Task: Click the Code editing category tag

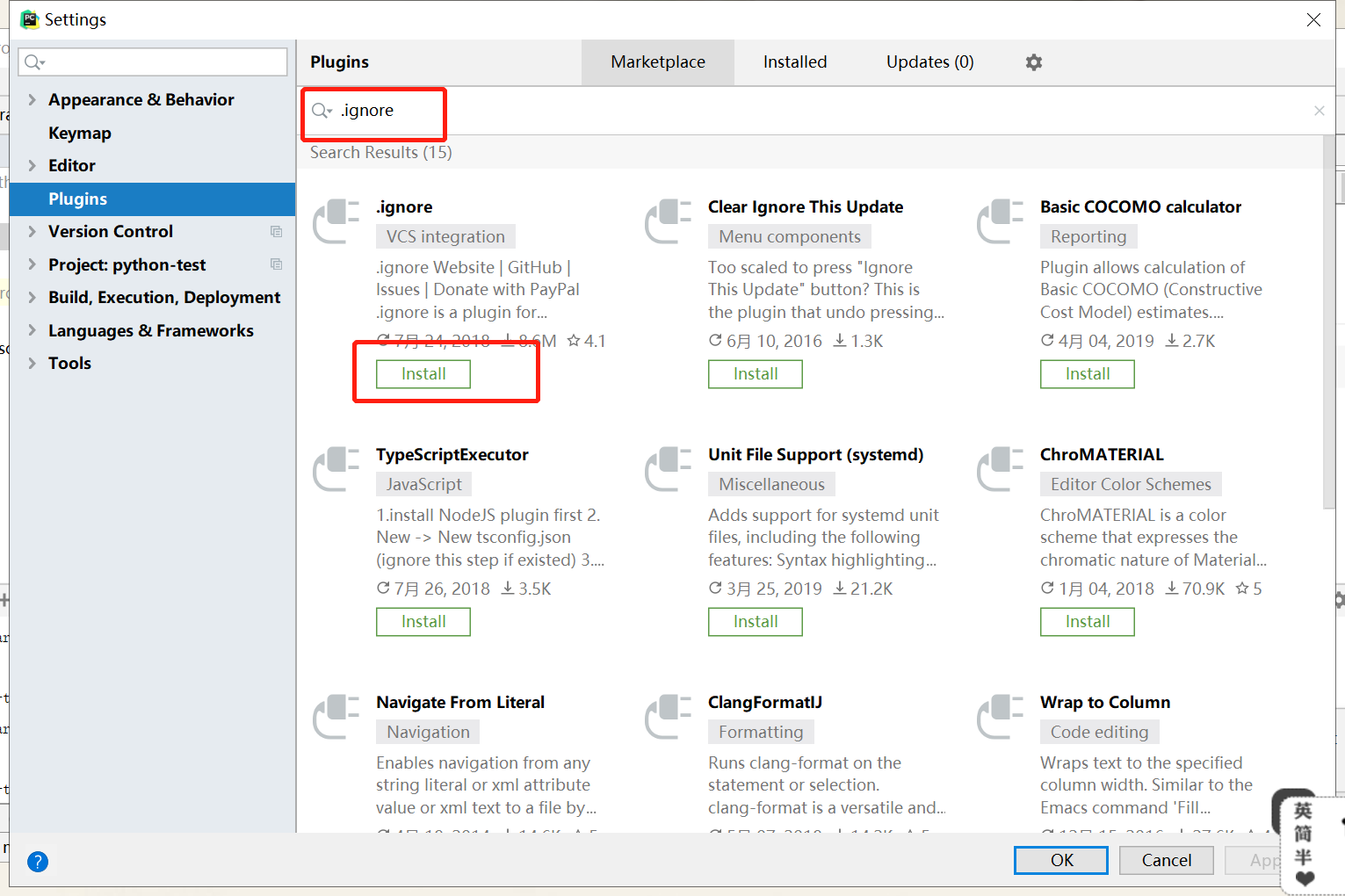Action: point(1099,732)
